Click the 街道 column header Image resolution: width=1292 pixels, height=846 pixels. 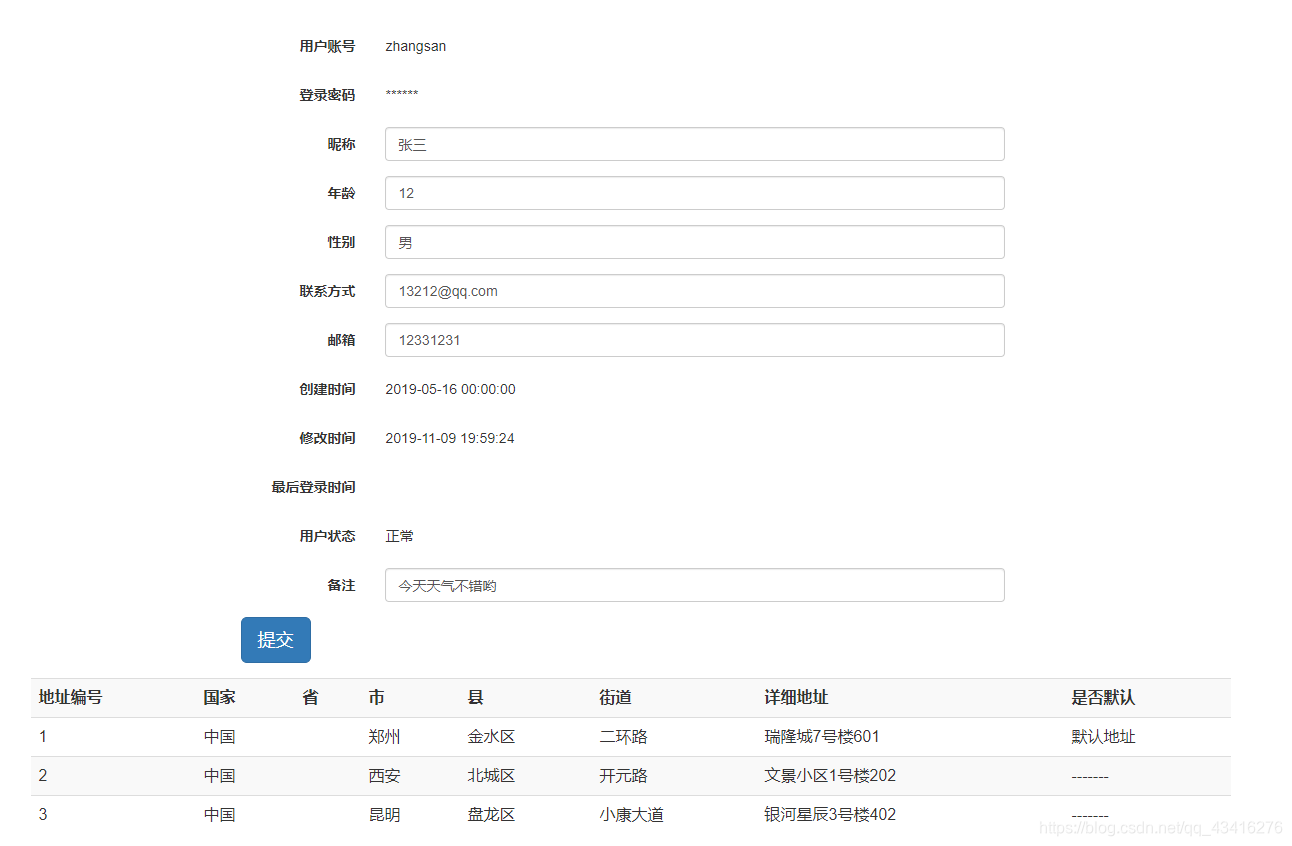[x=616, y=698]
